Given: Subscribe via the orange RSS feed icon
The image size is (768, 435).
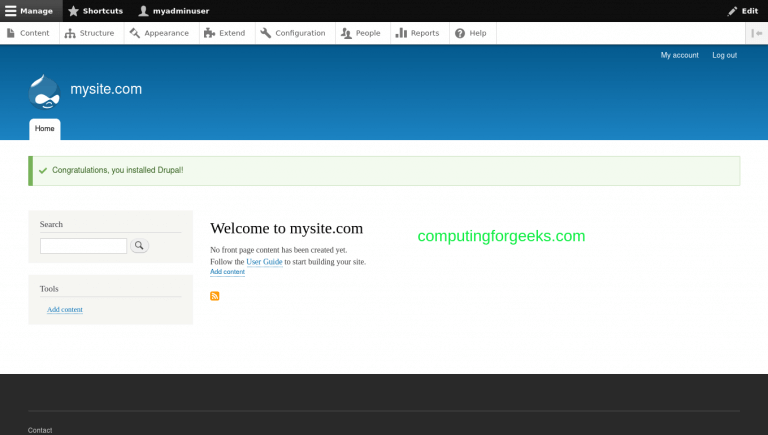Looking at the screenshot, I should pos(215,296).
